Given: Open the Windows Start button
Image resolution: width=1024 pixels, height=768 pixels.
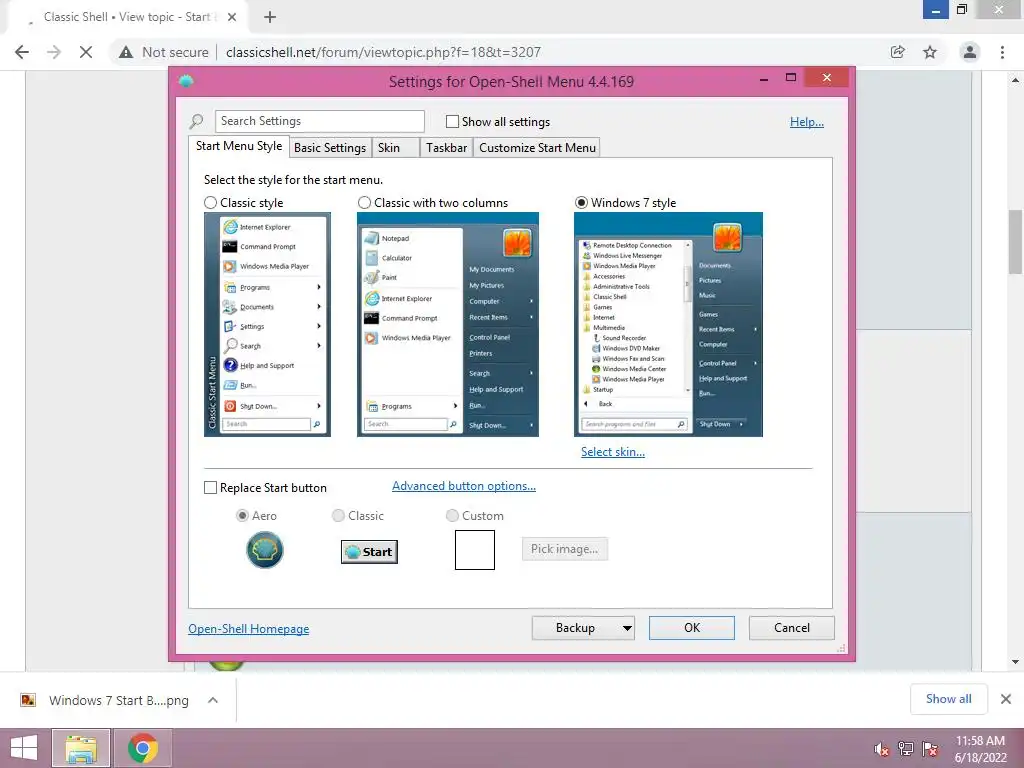Looking at the screenshot, I should pyautogui.click(x=24, y=748).
